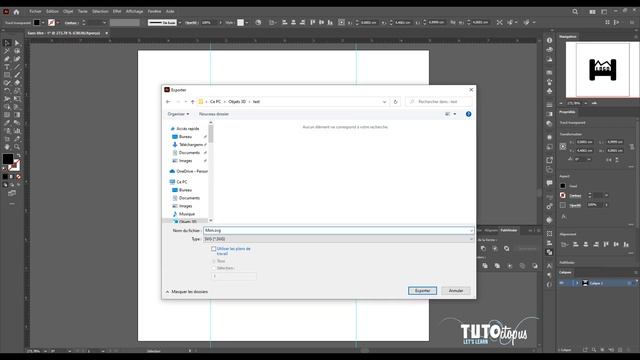Click Nouveau dossier button
This screenshot has height=360, width=640.
213,114
